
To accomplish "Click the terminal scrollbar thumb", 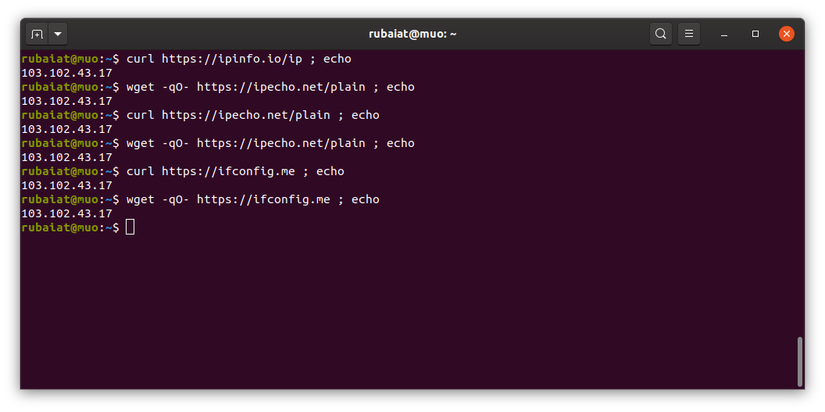I will coord(799,361).
